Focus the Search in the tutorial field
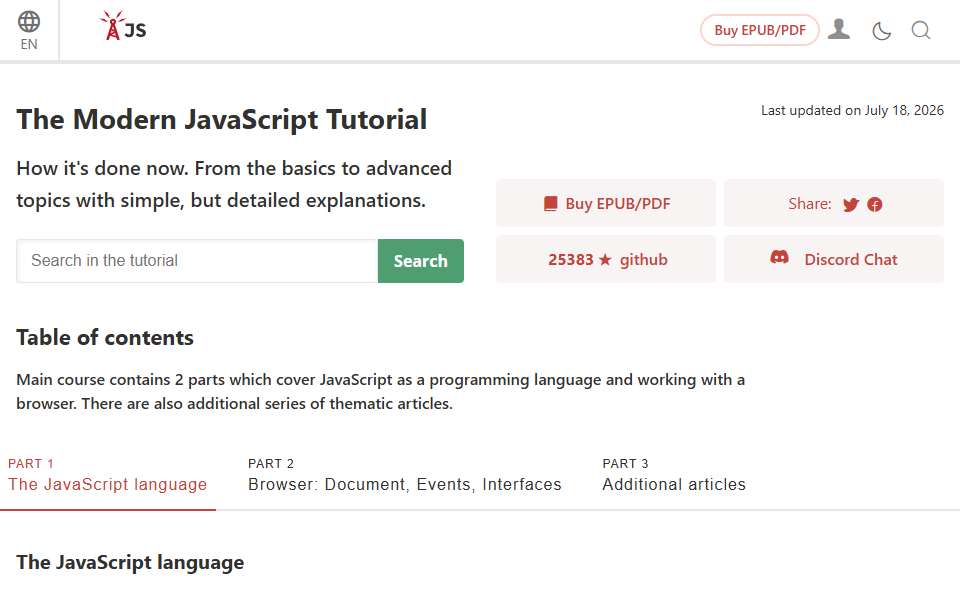This screenshot has width=960, height=600. coord(197,261)
